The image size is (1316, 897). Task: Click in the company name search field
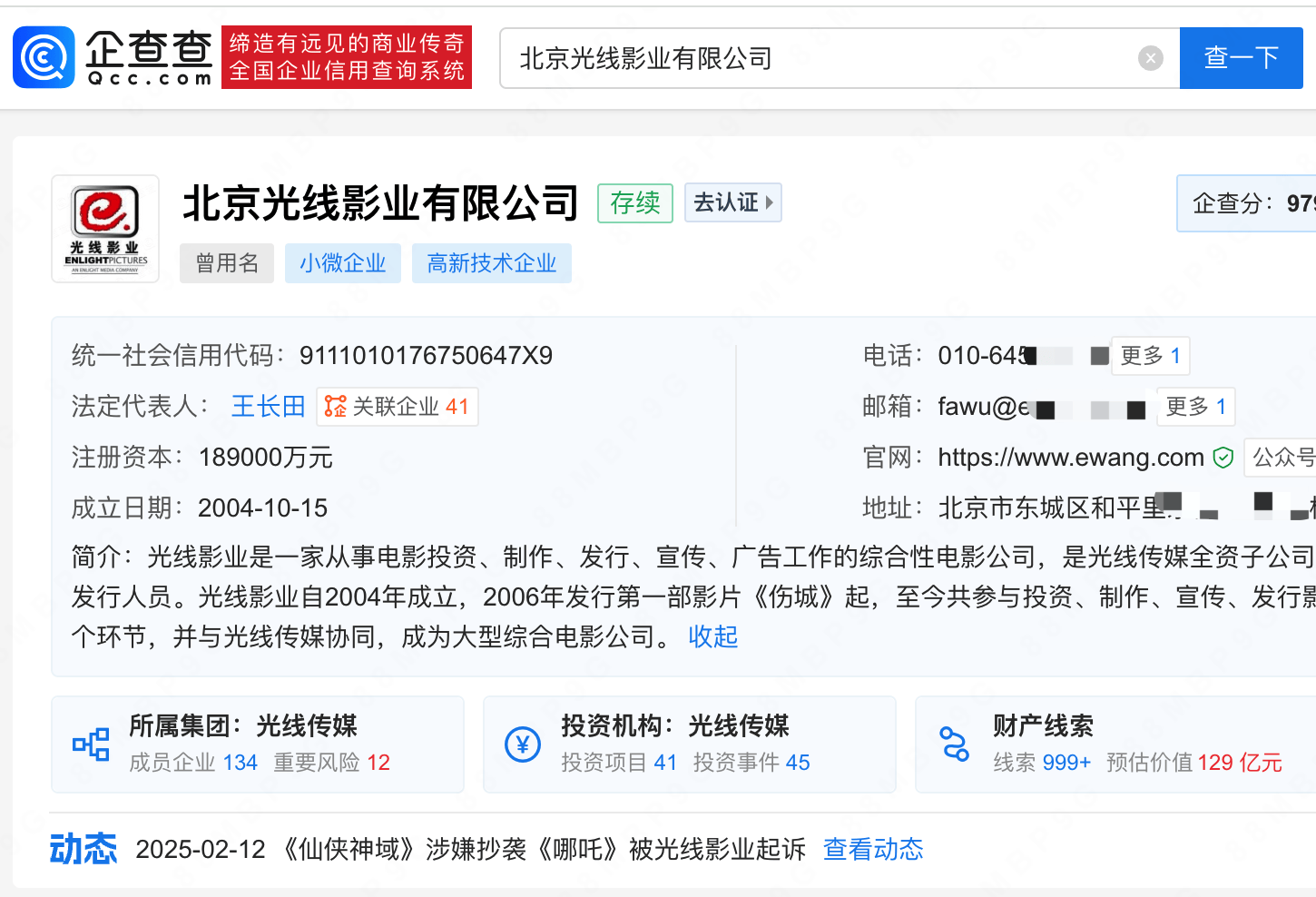point(817,58)
